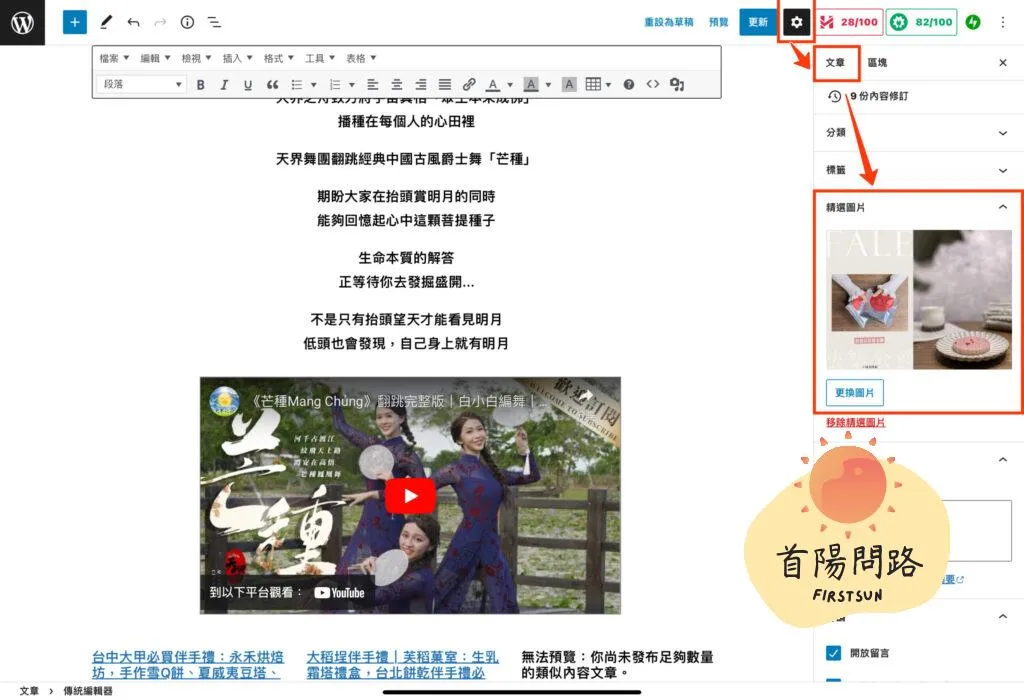Toggle bold formatting in classic toolbar
The image size is (1024, 700).
click(200, 85)
